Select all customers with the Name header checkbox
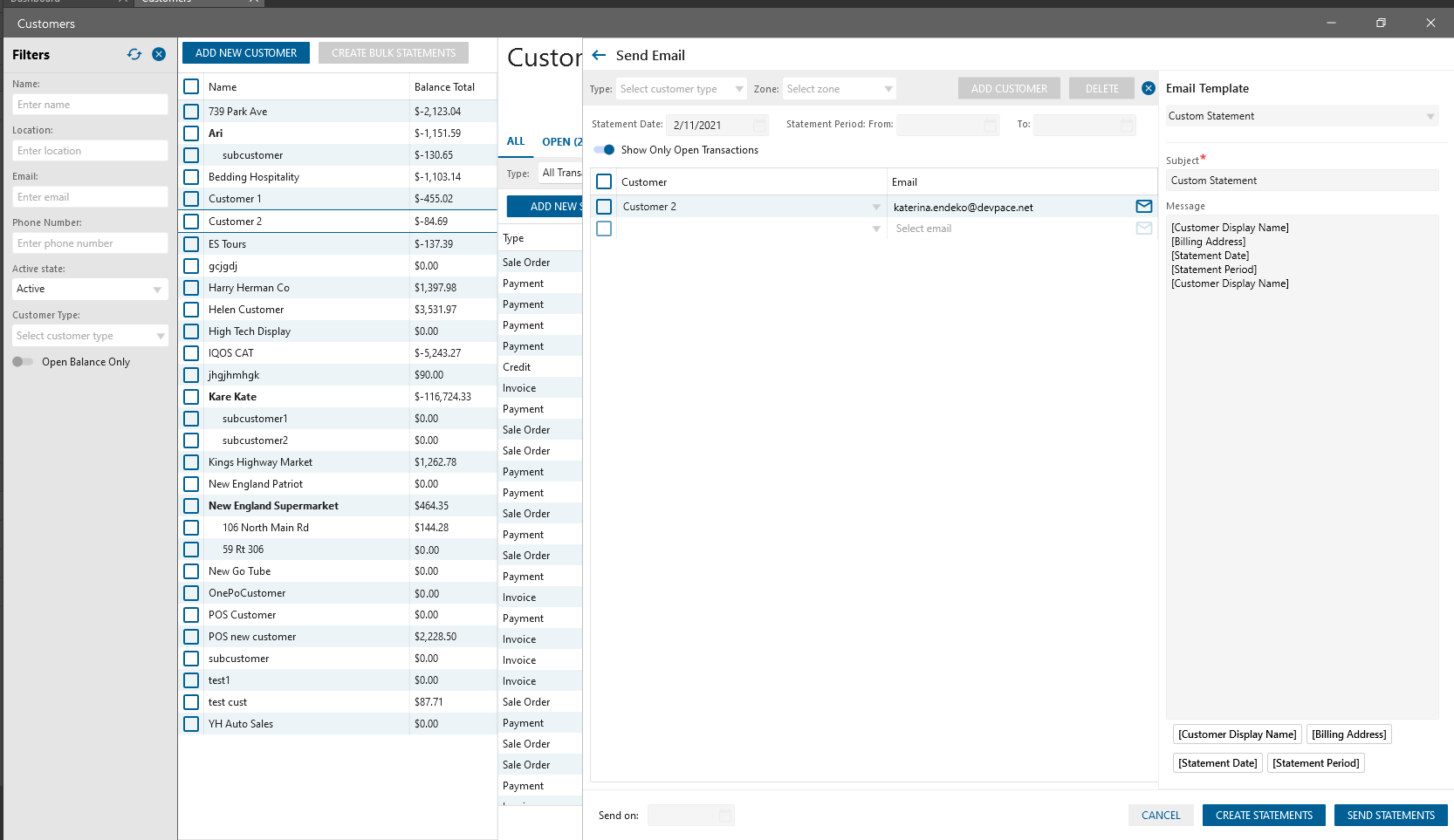The height and width of the screenshot is (840, 1454). pos(191,87)
